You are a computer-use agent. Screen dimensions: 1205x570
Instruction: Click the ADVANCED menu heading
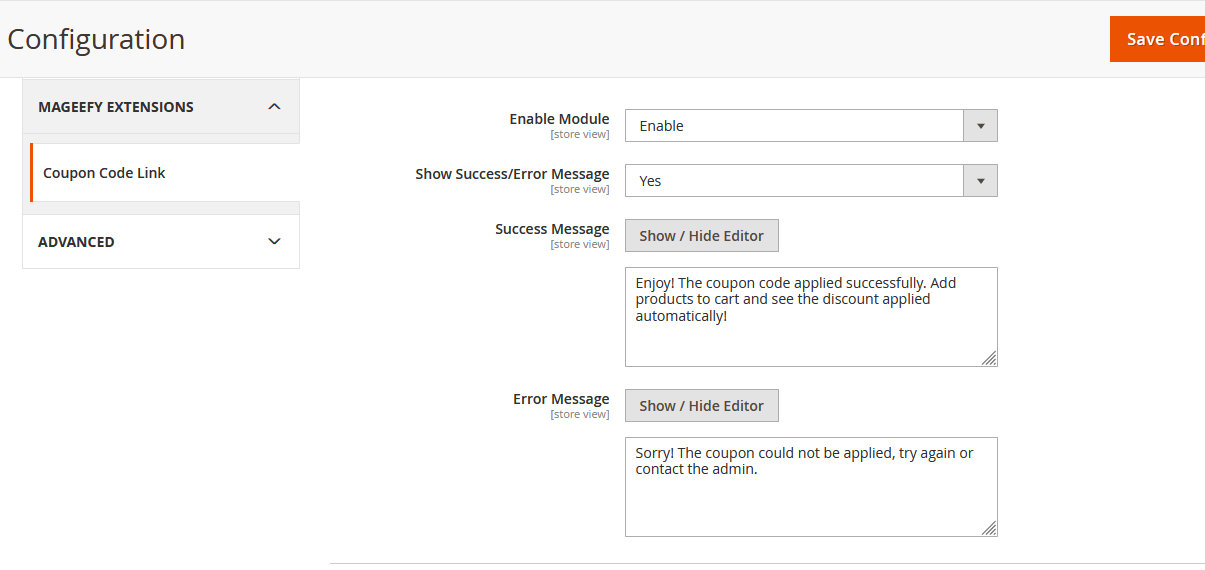[76, 242]
